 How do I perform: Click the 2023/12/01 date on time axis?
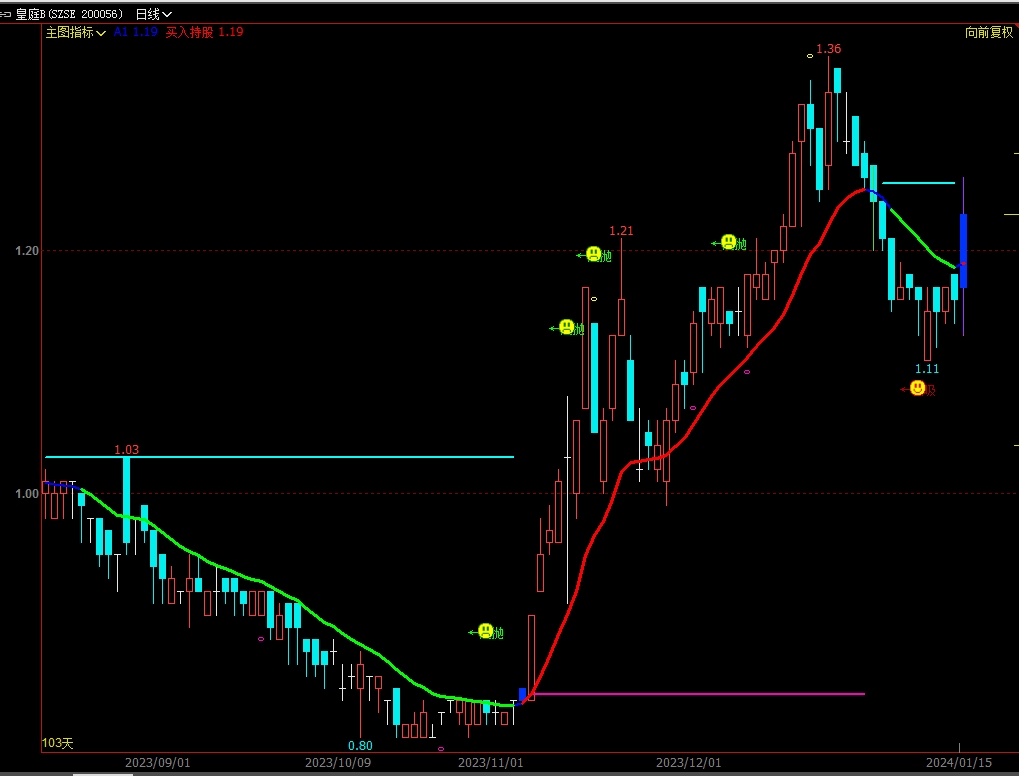[x=688, y=763]
